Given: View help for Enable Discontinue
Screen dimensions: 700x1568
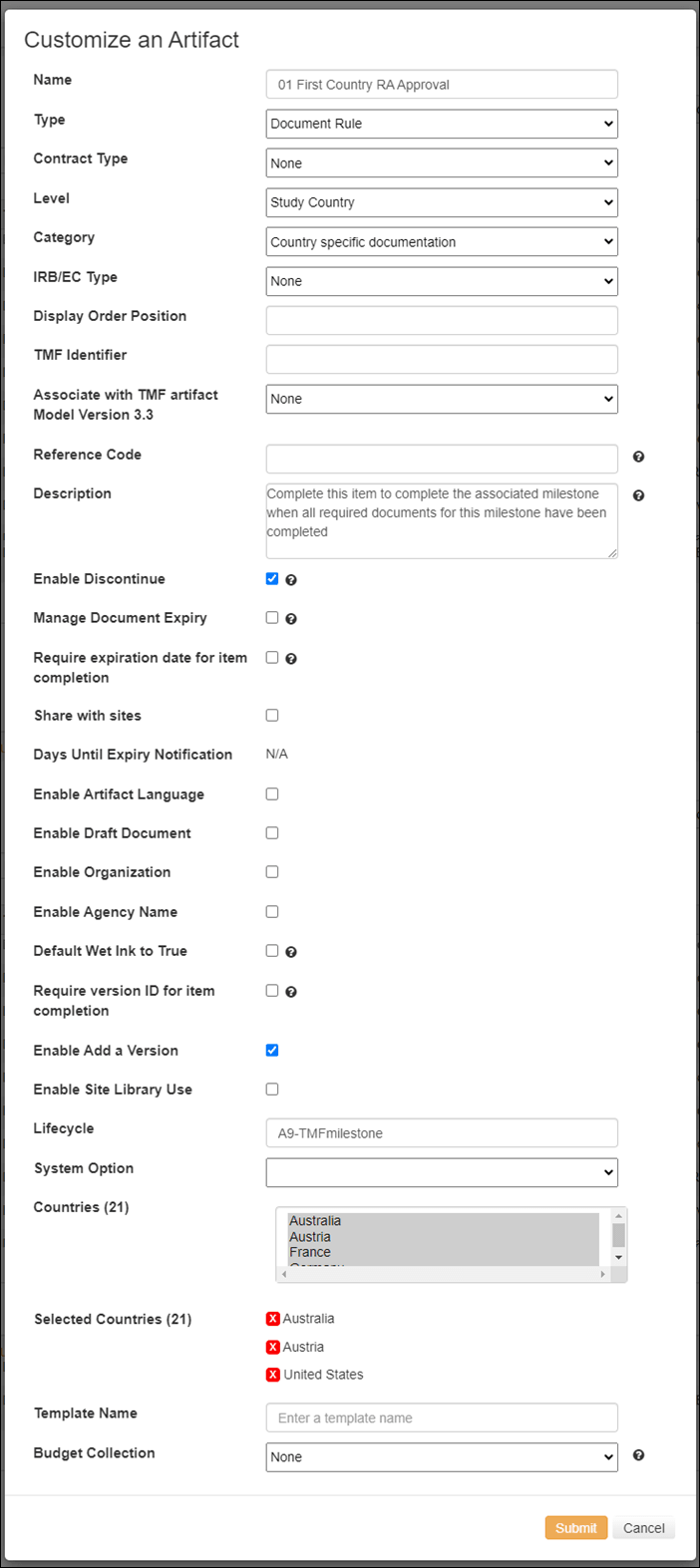Looking at the screenshot, I should click(x=290, y=579).
